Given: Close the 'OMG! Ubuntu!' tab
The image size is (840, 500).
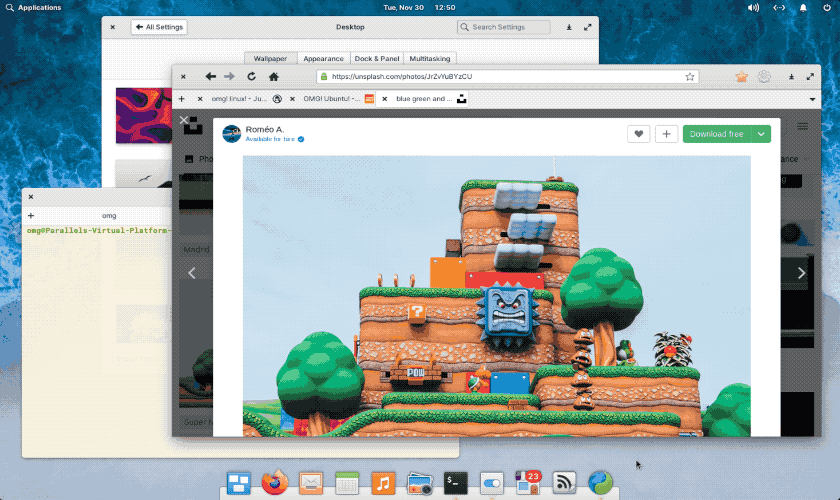Looking at the screenshot, I should tap(292, 99).
